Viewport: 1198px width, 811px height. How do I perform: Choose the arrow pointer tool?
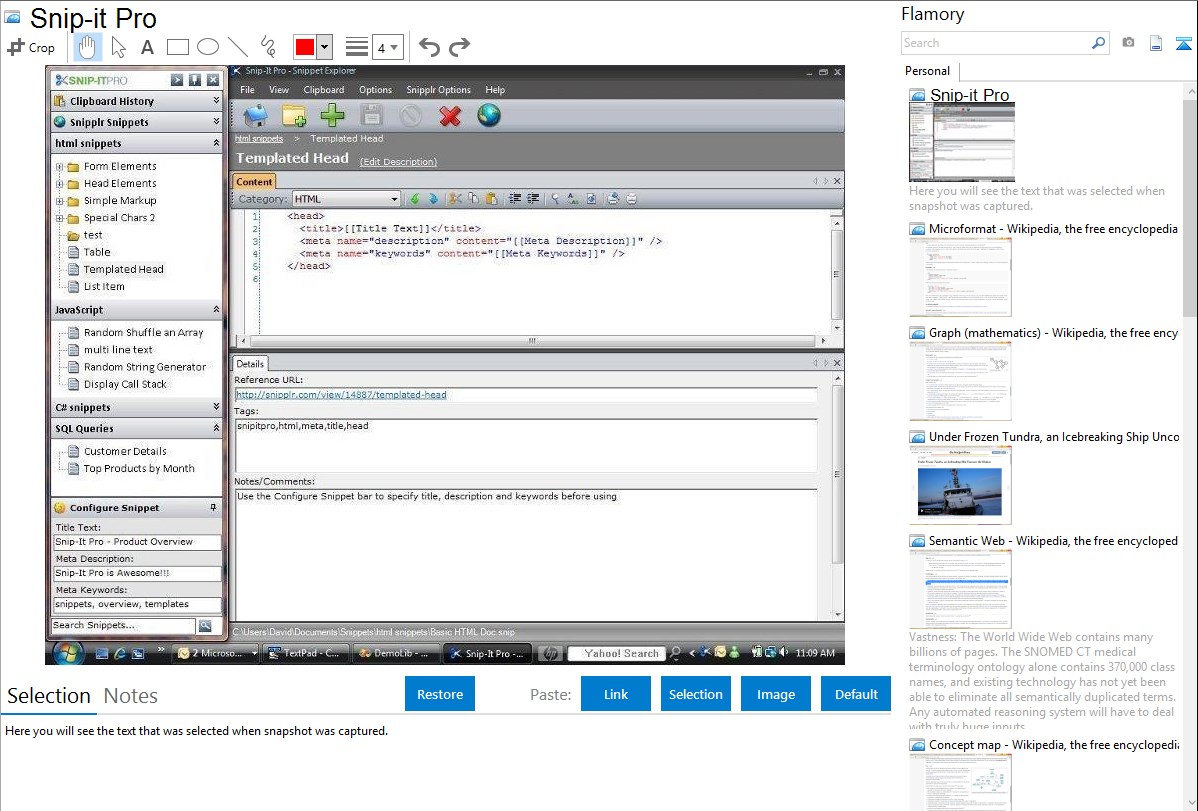pyautogui.click(x=118, y=47)
